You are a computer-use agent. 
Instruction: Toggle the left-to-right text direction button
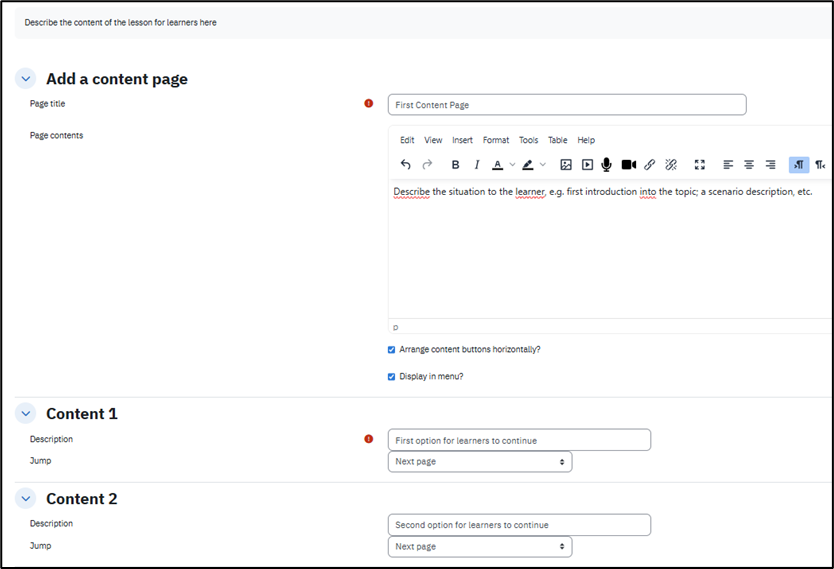pos(798,165)
